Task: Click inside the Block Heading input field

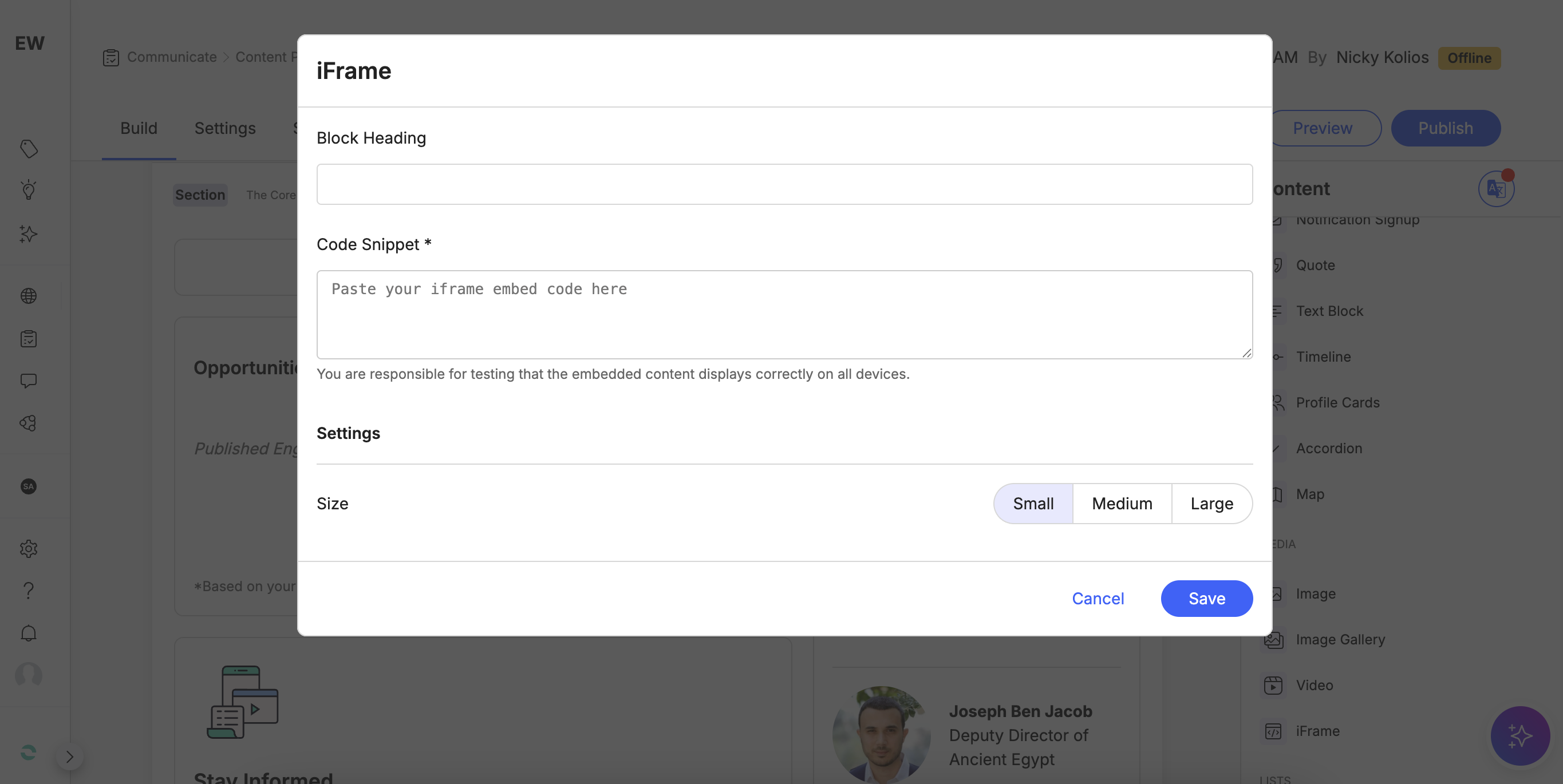Action: coord(784,184)
